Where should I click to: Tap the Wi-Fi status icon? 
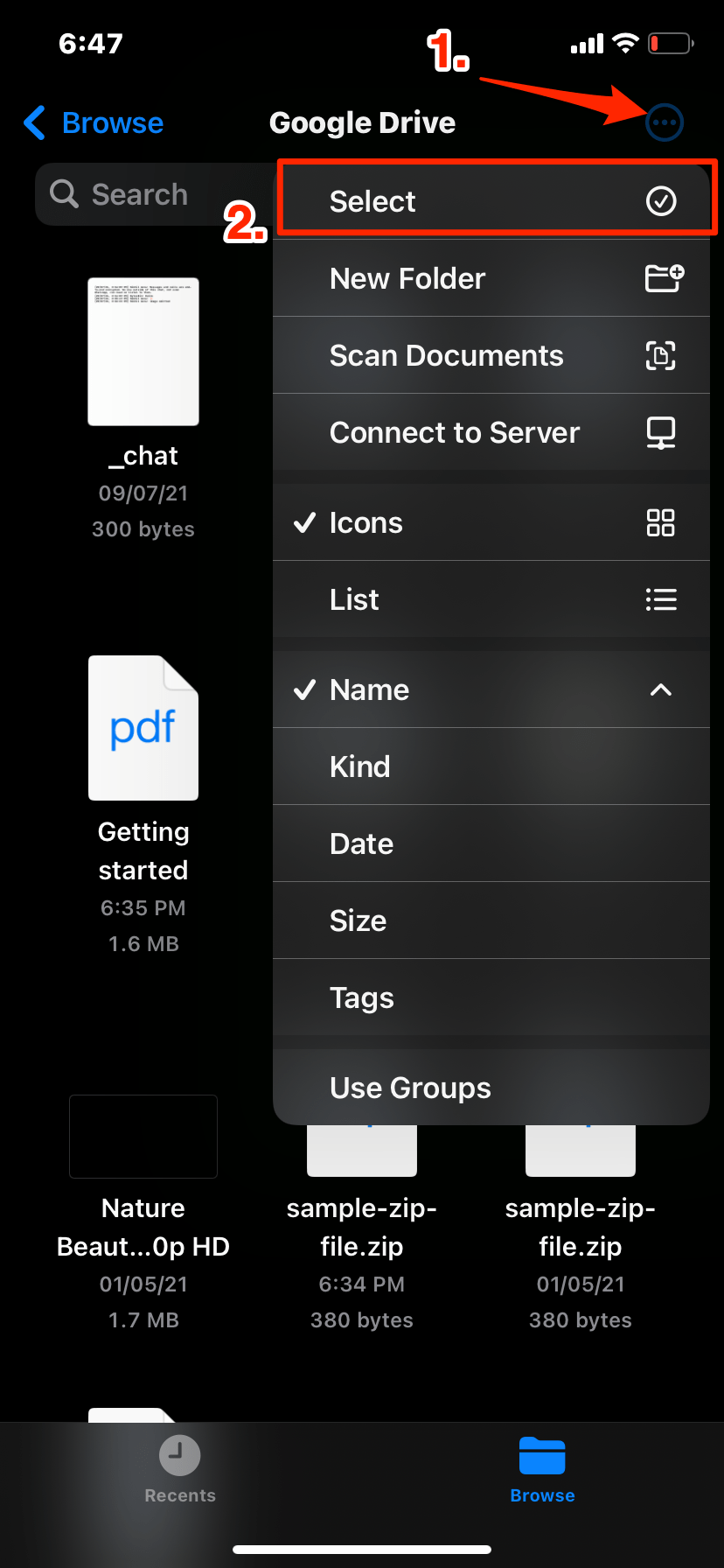coord(625,43)
